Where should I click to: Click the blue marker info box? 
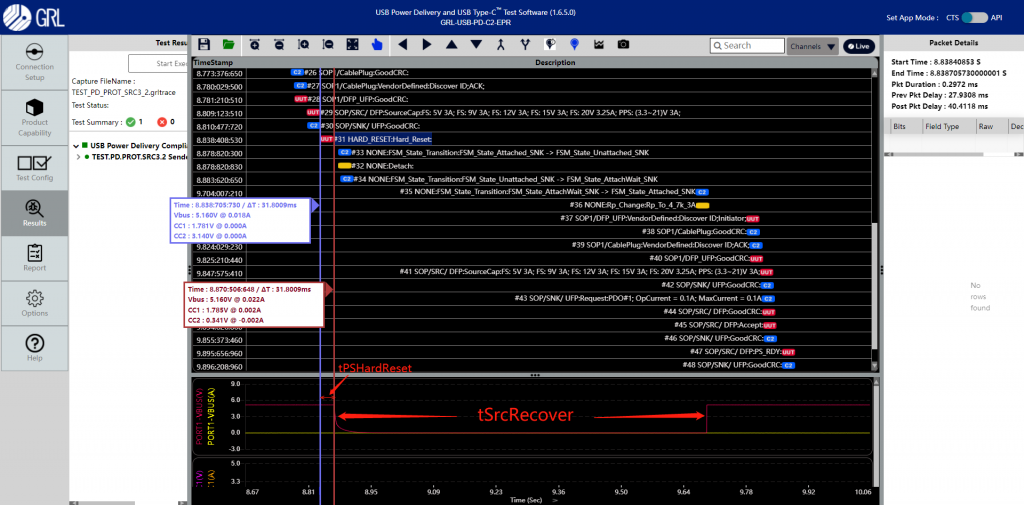pos(240,221)
